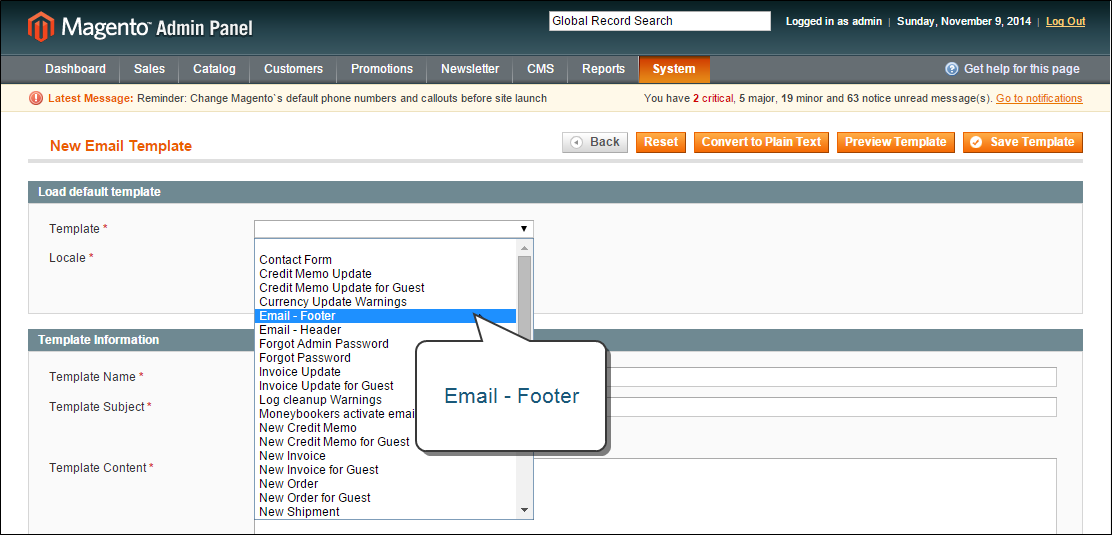The width and height of the screenshot is (1112, 535).
Task: Open the Go to notifications link
Action: (x=1039, y=99)
